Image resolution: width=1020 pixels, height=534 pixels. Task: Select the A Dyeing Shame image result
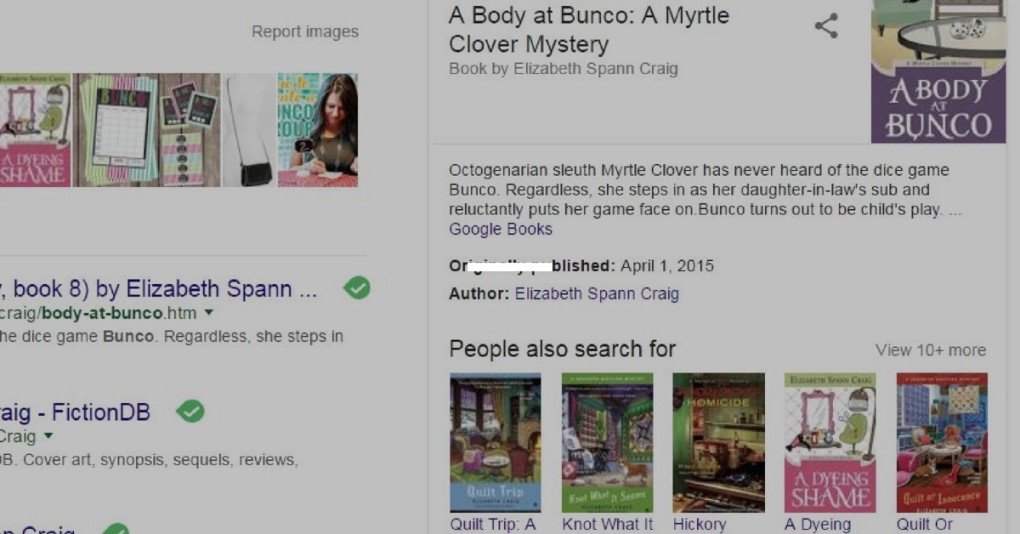(35, 130)
